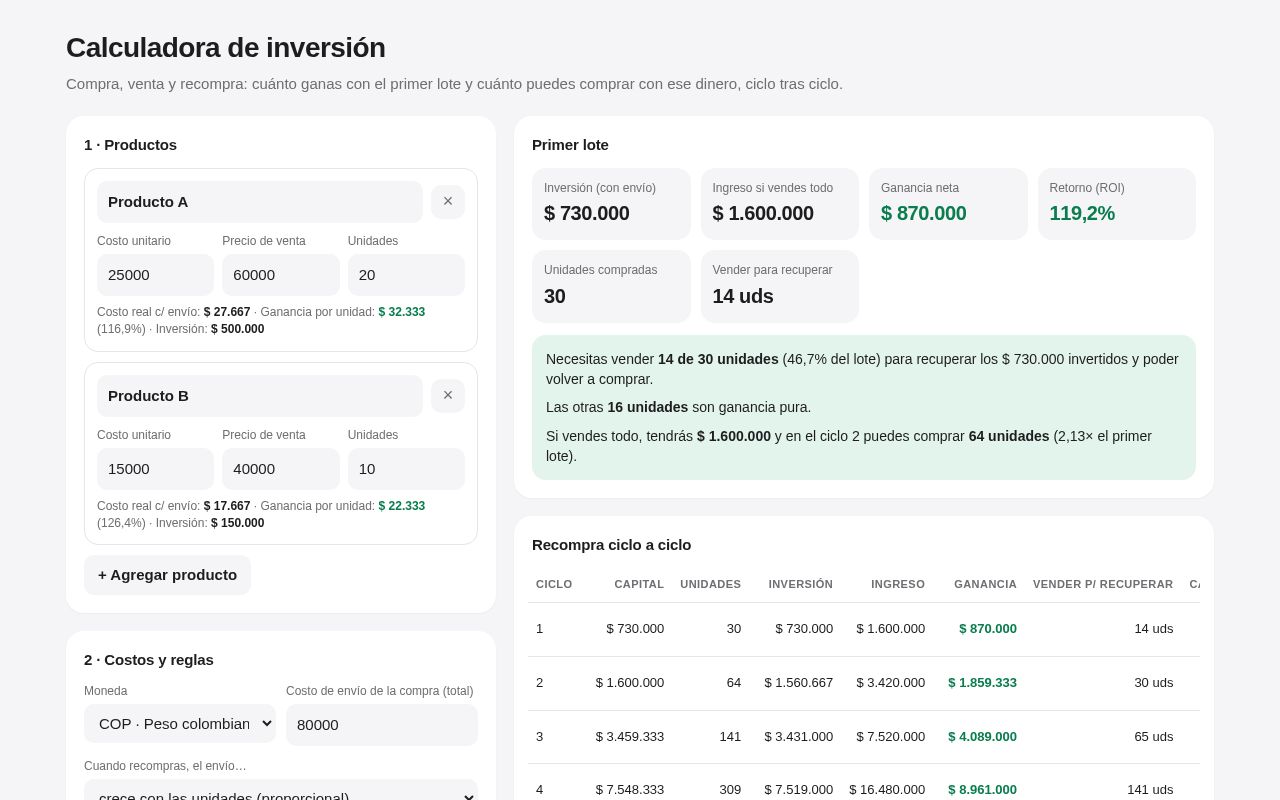Click the 2 · Costos y reglas heading
This screenshot has height=800, width=1280.
(x=149, y=660)
